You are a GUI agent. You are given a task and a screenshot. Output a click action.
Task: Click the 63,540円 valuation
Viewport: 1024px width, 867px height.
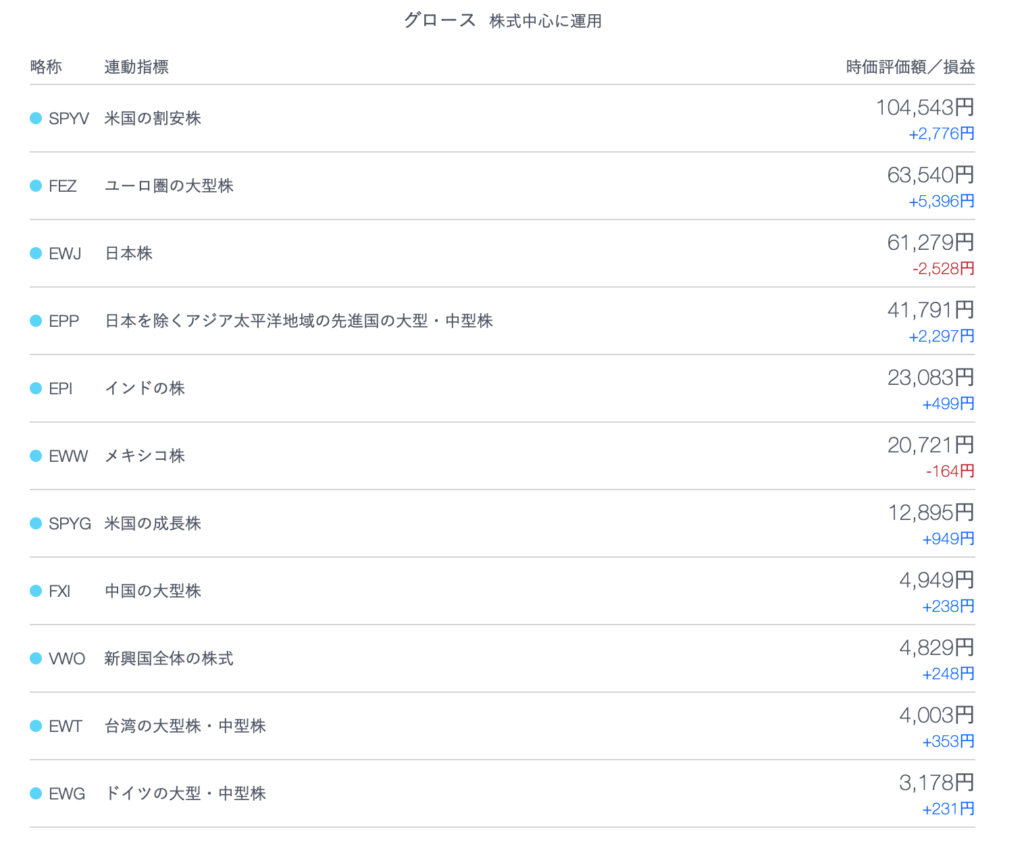click(931, 175)
